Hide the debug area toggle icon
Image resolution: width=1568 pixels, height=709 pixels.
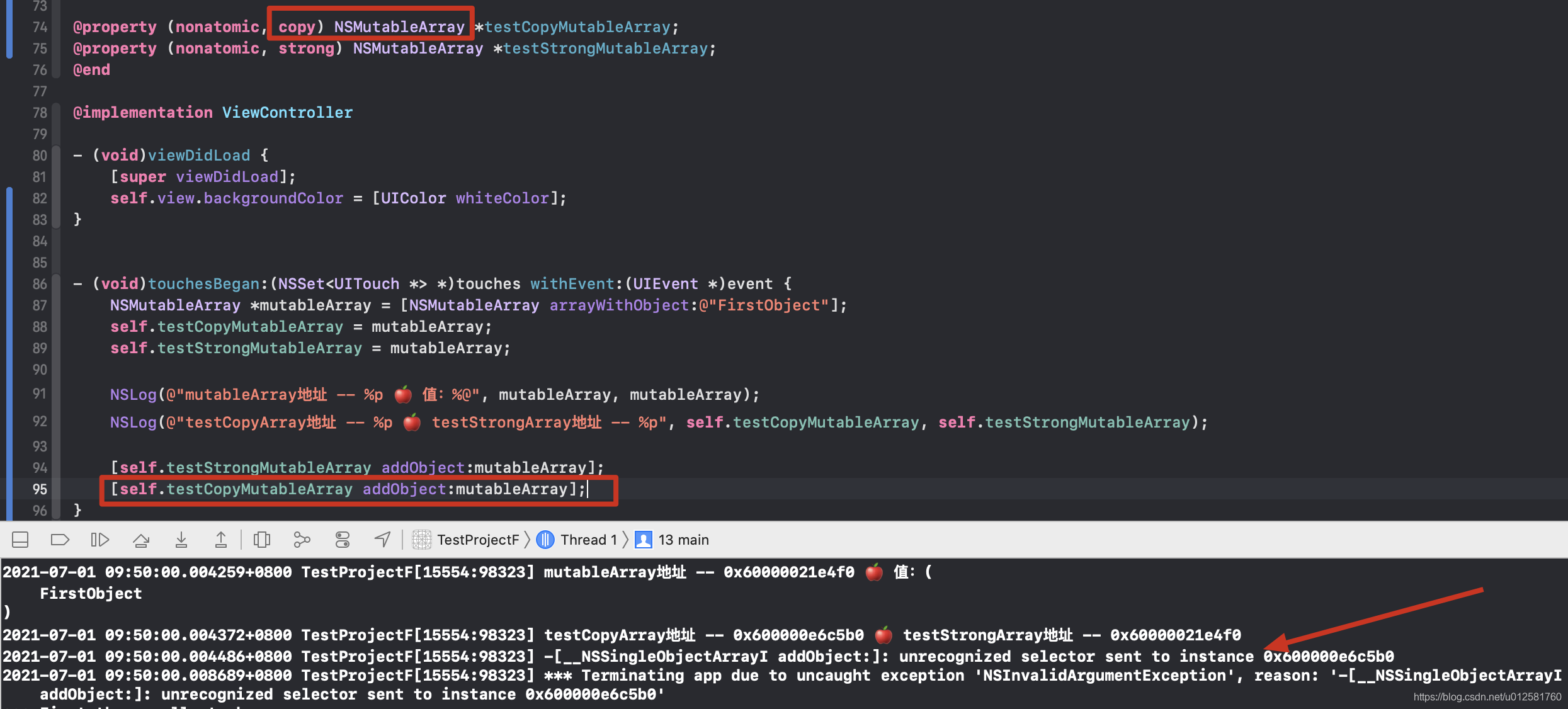point(20,540)
